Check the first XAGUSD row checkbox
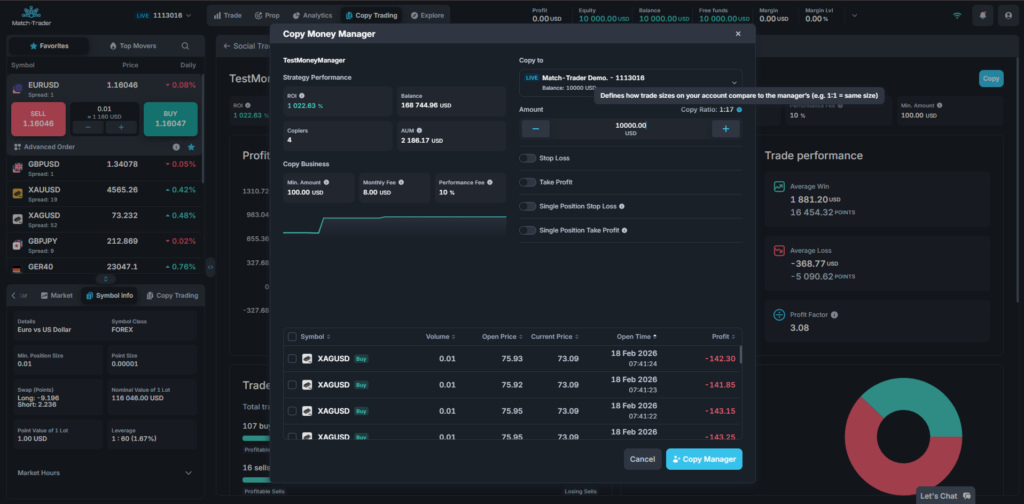This screenshot has height=504, width=1024. click(292, 359)
